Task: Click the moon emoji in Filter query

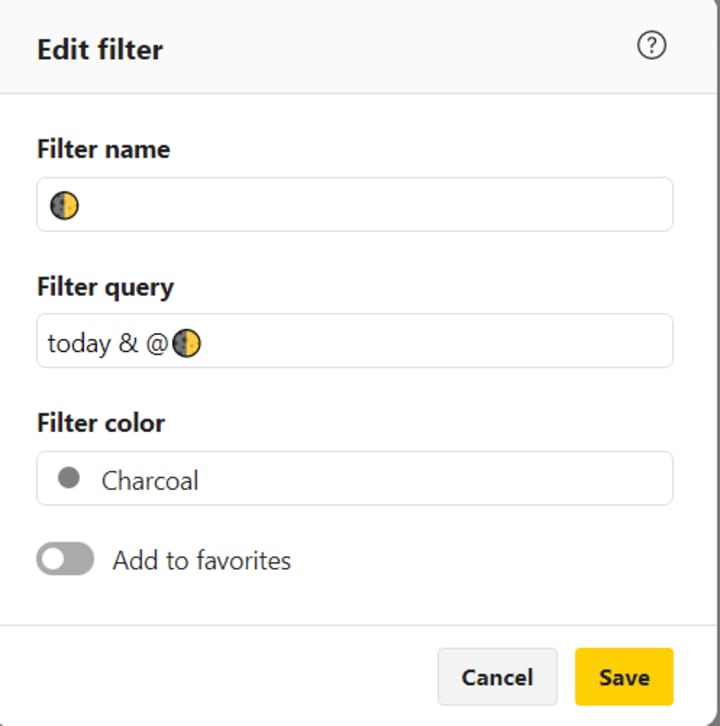Action: pyautogui.click(x=187, y=344)
